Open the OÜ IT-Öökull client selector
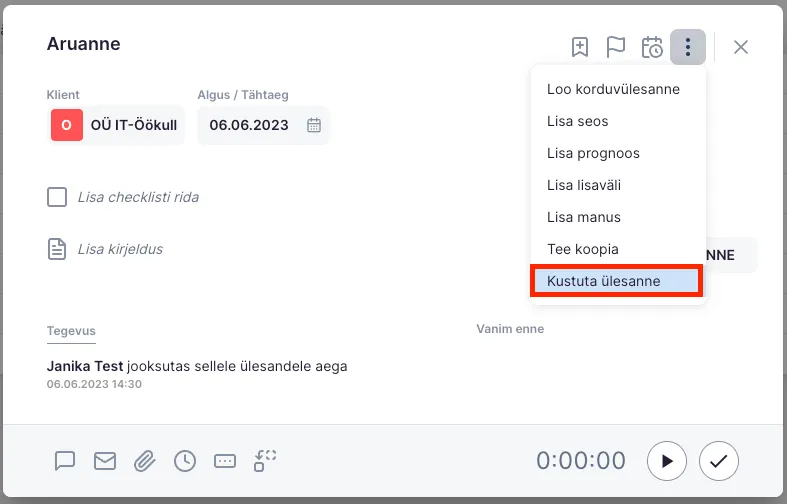This screenshot has height=504, width=787. (116, 125)
